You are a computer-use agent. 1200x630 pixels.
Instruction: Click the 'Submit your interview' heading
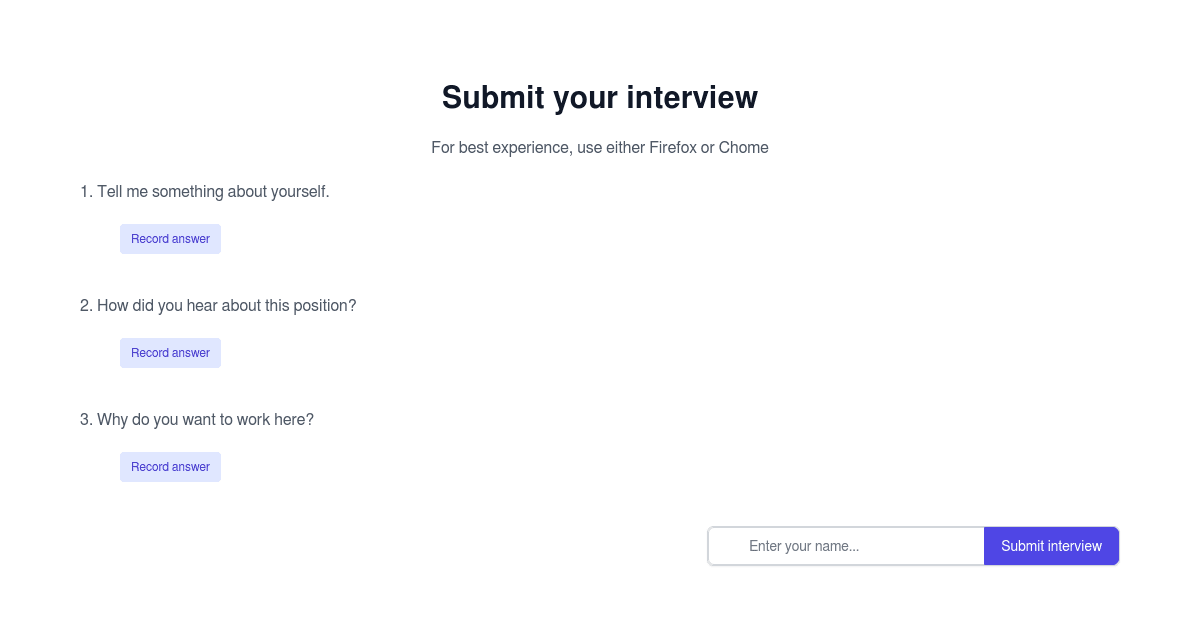(x=599, y=97)
